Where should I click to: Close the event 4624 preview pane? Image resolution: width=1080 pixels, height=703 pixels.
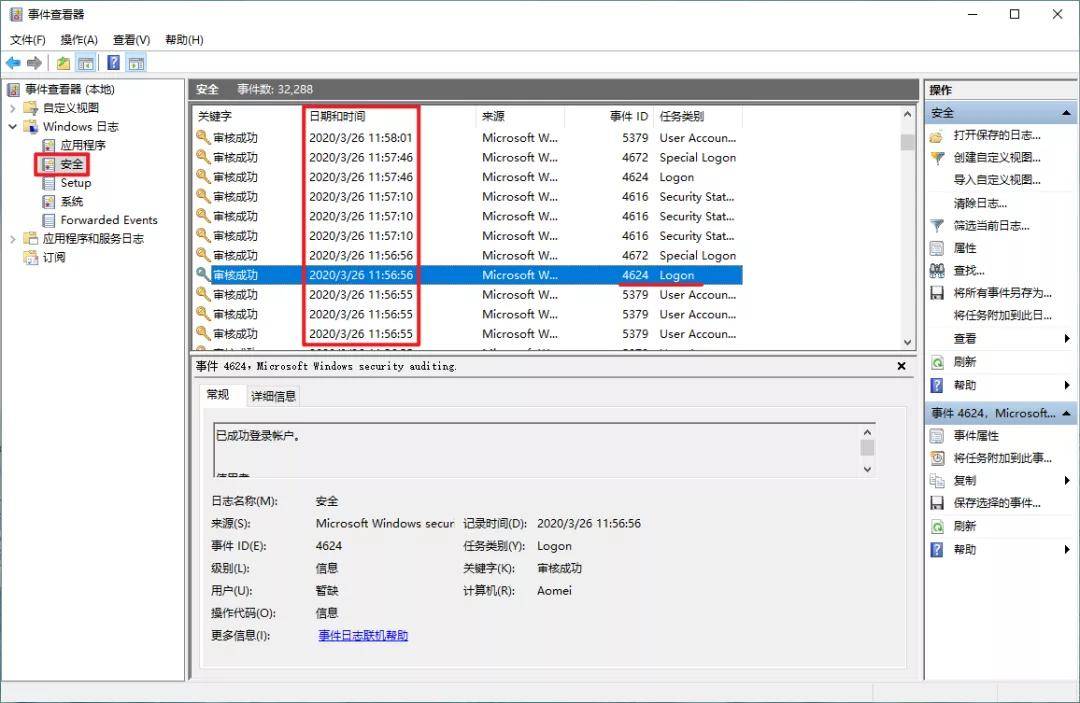point(901,366)
